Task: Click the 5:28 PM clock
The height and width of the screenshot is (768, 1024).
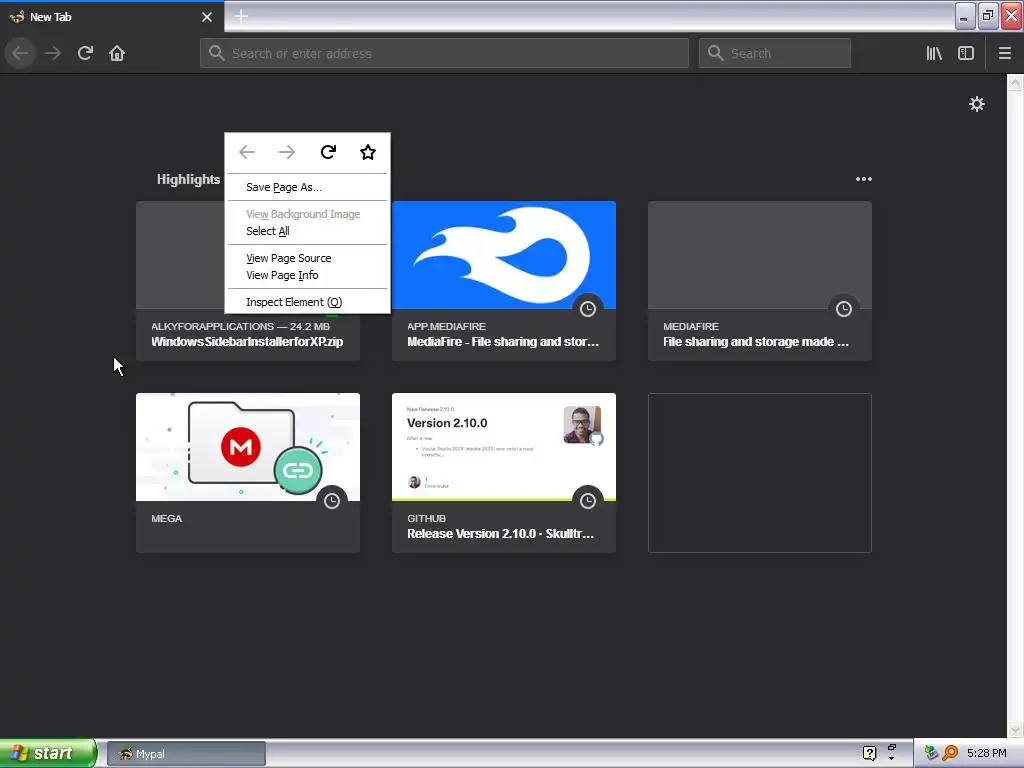Action: (x=987, y=753)
